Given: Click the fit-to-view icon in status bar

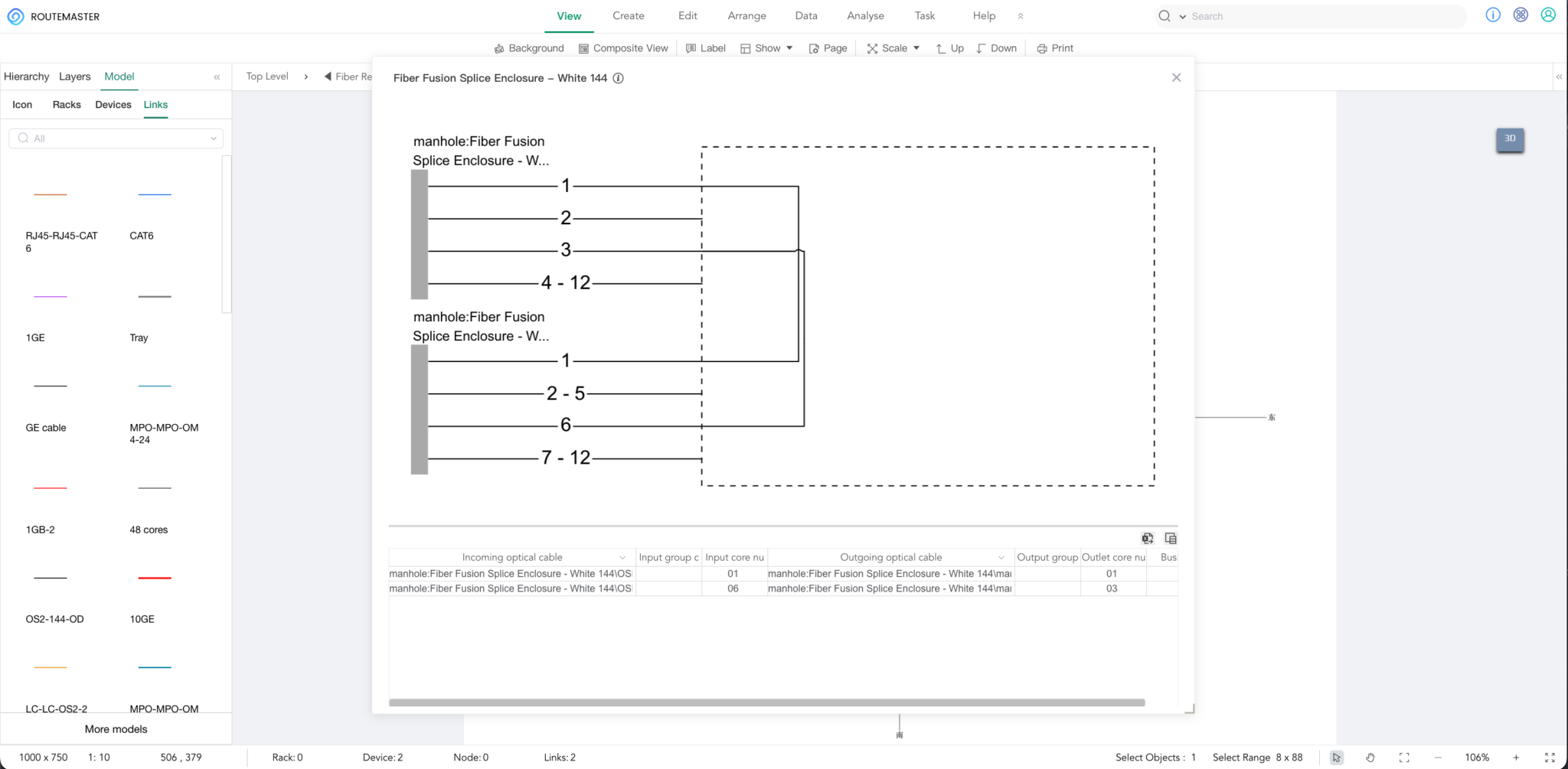Looking at the screenshot, I should 1404,757.
